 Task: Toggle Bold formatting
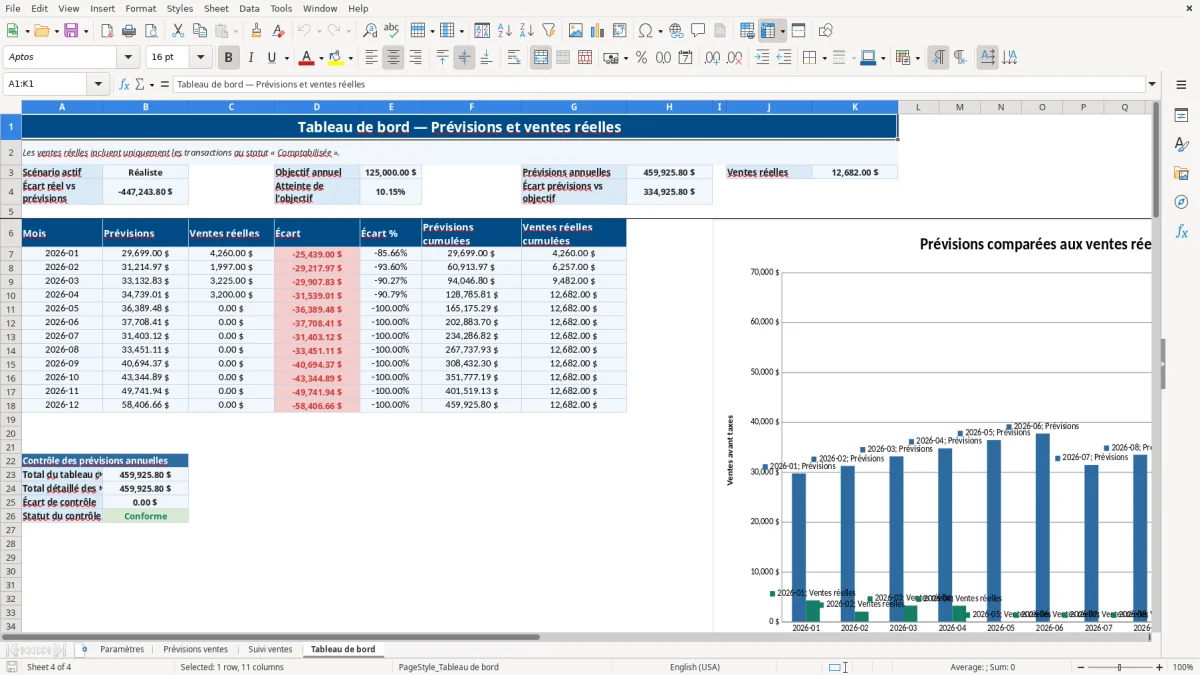pyautogui.click(x=229, y=58)
